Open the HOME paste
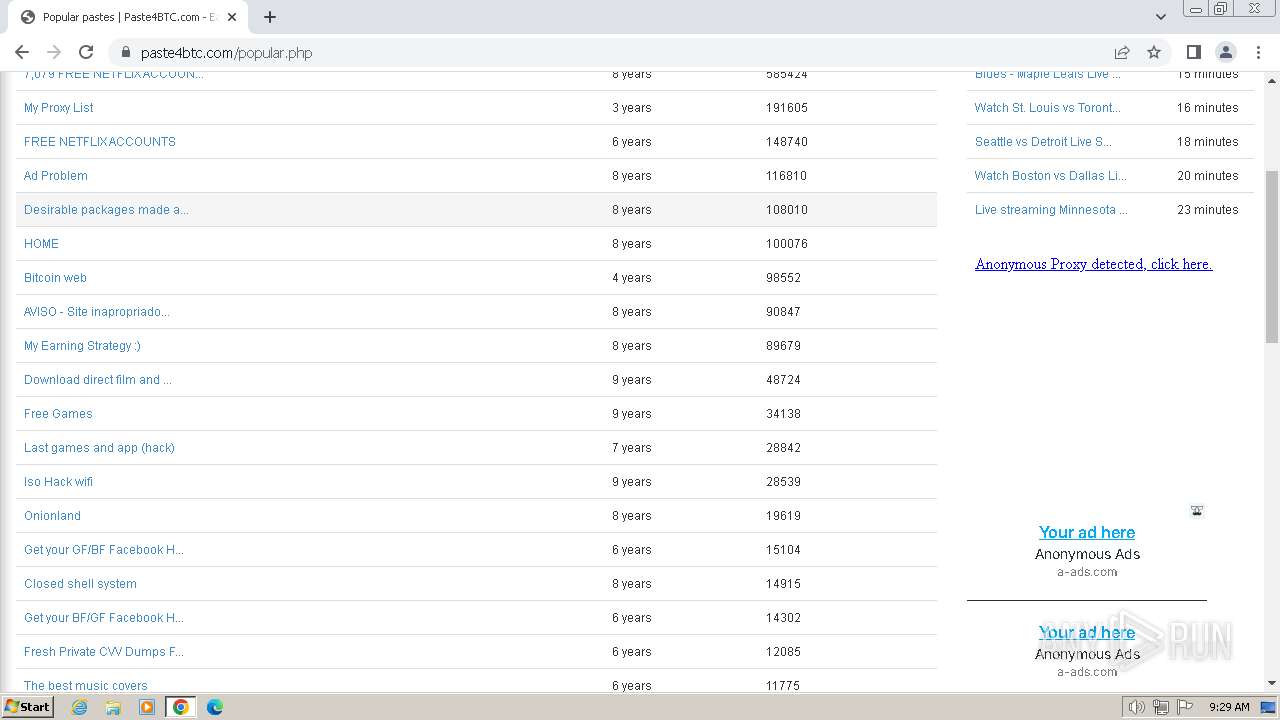The height and width of the screenshot is (720, 1280). (x=41, y=244)
